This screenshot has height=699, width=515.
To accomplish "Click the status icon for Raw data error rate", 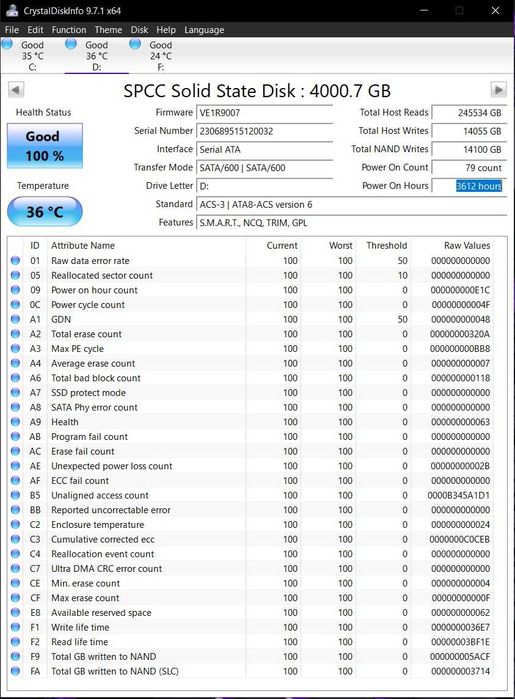I will tap(15, 260).
